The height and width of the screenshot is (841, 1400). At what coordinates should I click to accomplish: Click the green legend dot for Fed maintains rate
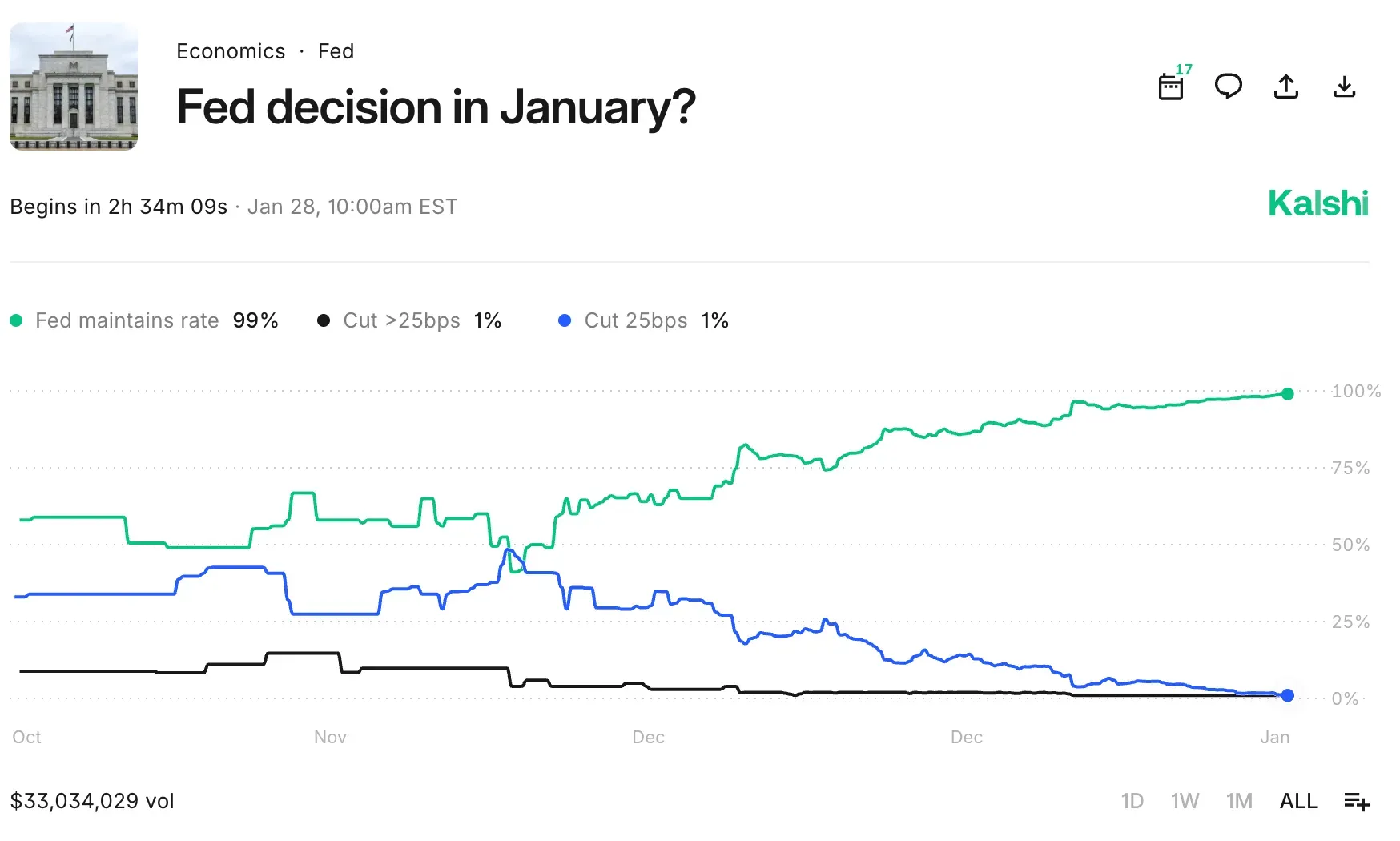pyautogui.click(x=16, y=320)
